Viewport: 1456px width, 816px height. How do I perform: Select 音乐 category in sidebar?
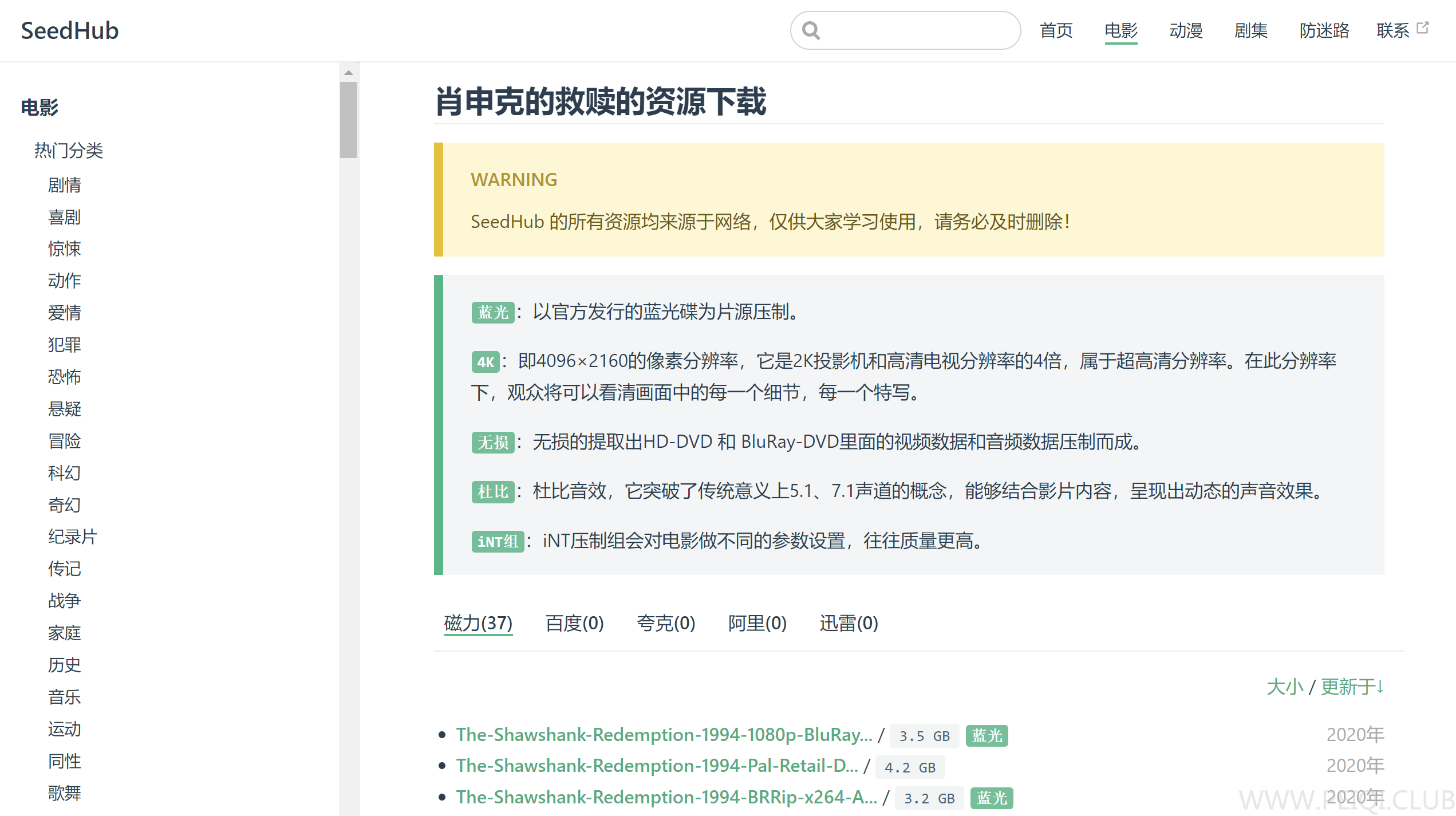tap(65, 697)
